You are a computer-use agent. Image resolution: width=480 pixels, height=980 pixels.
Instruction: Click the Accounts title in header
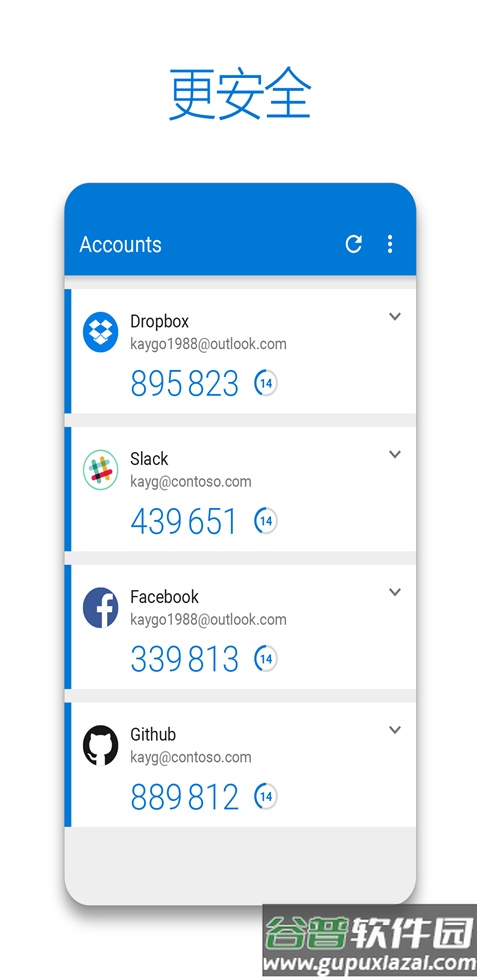[x=120, y=244]
